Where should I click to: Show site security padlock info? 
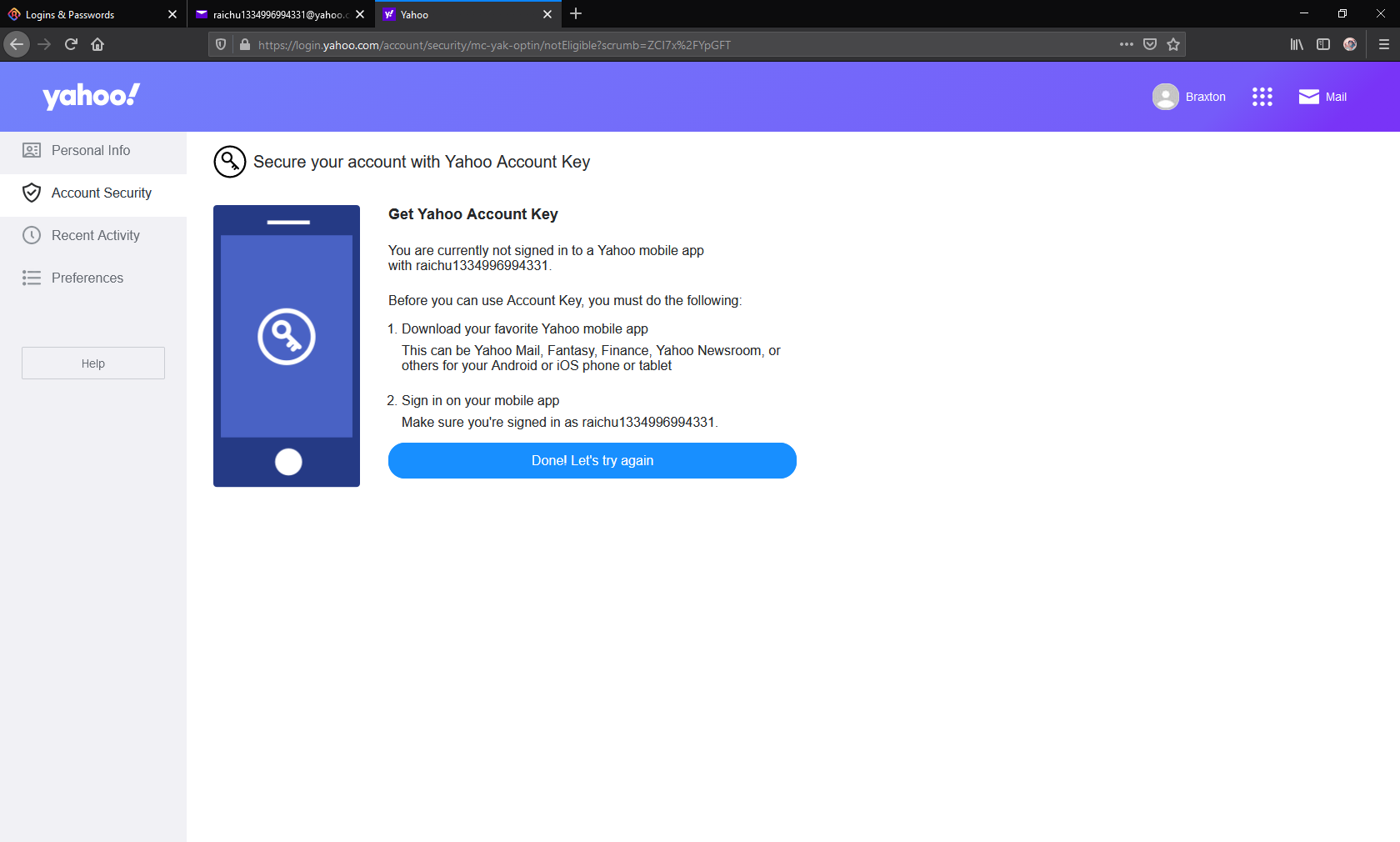coord(245,44)
